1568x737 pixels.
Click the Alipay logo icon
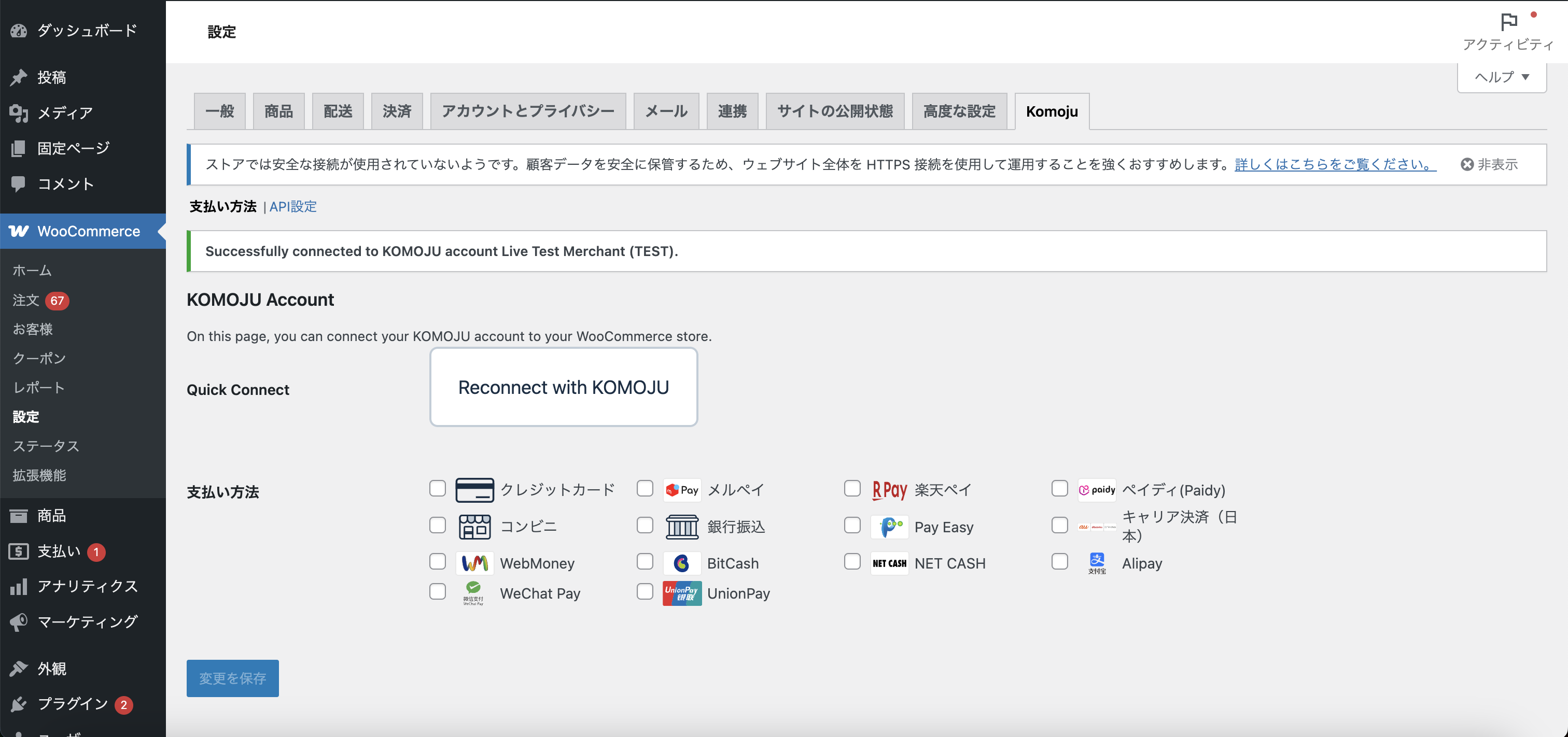tap(1096, 563)
